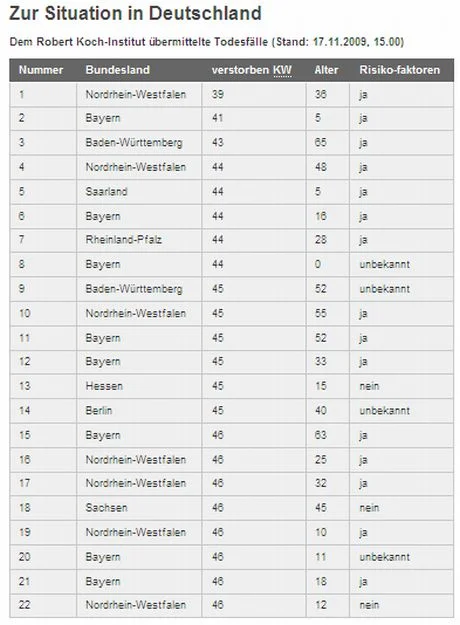This screenshot has height=625, width=460.
Task: Click the dotted-underlined 'KW' abbreviation
Action: pyautogui.click(x=282, y=70)
